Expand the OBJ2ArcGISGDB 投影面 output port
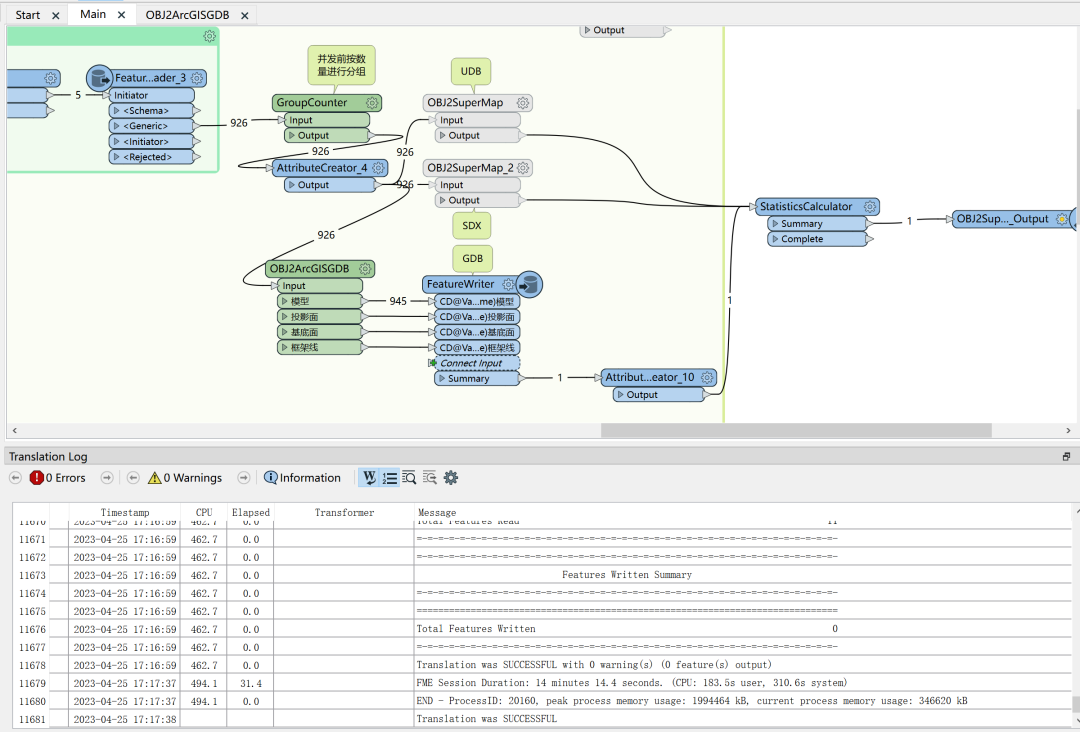The width and height of the screenshot is (1080, 732). (284, 317)
